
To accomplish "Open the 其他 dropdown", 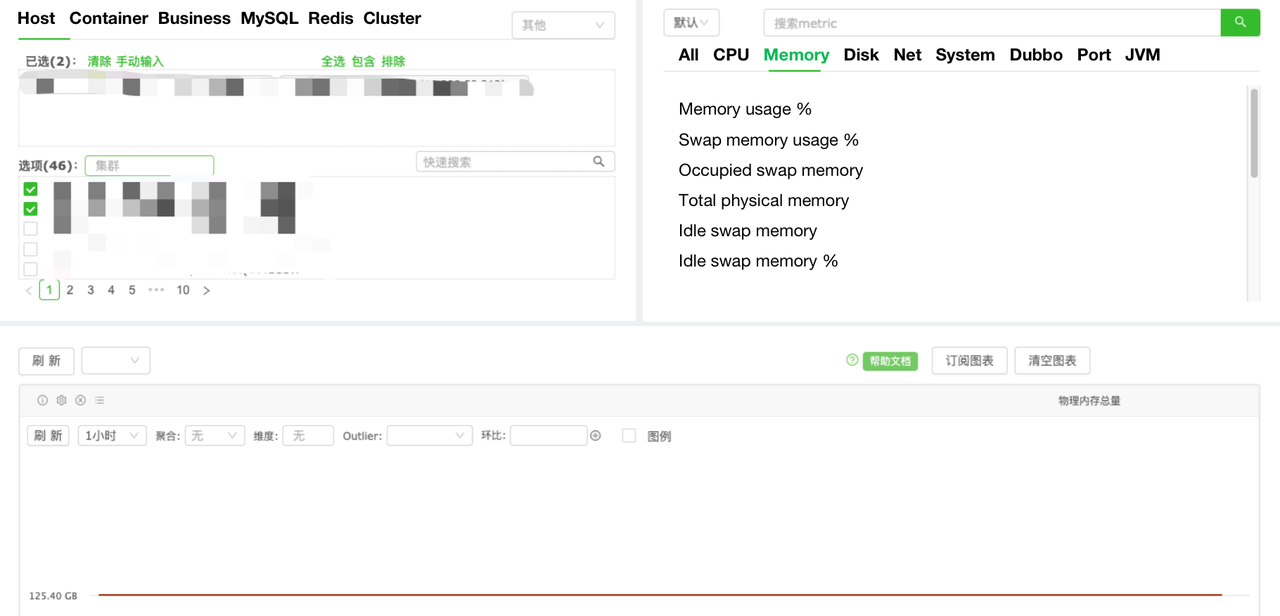I will (563, 25).
